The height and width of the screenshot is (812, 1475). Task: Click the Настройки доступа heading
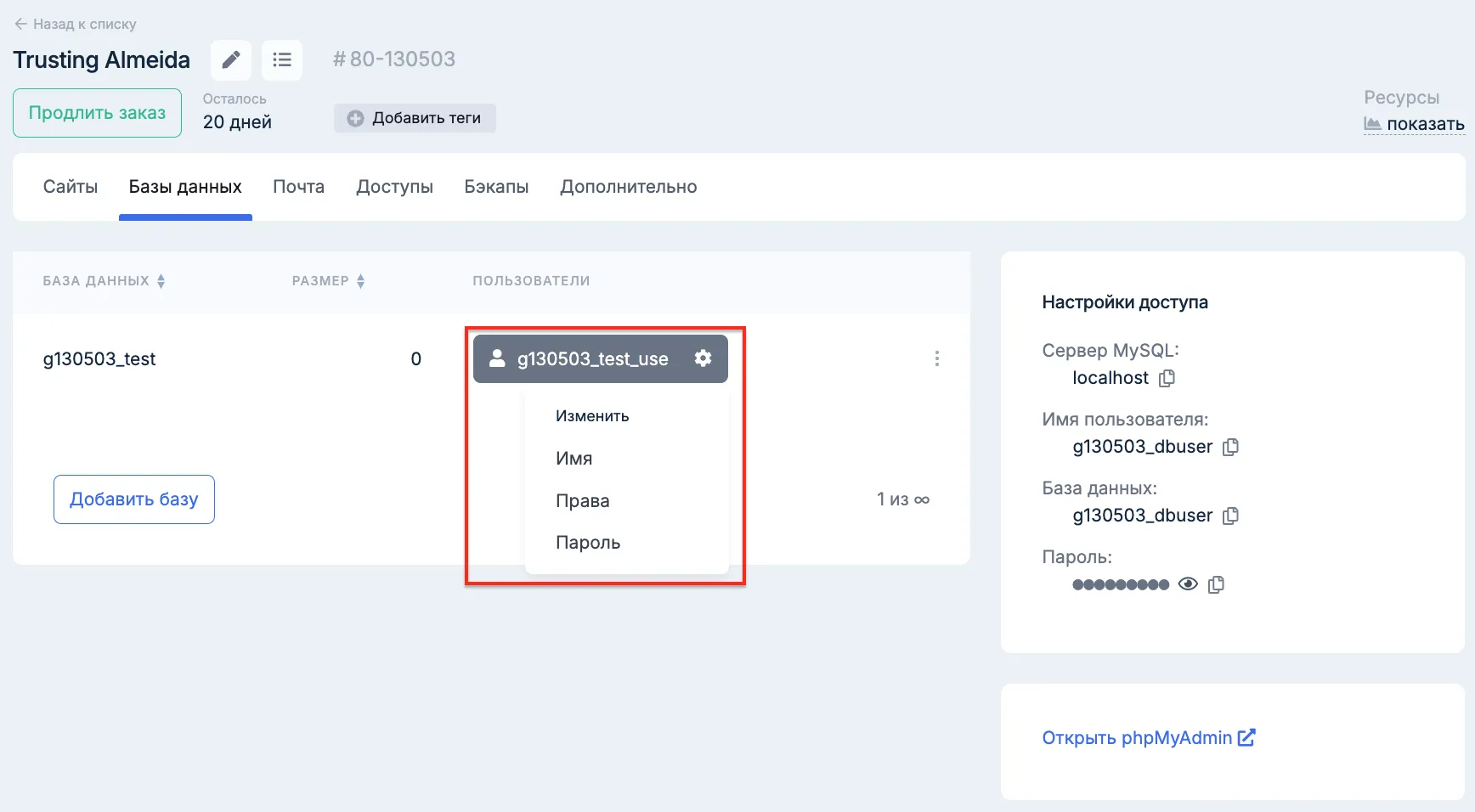(x=1125, y=302)
